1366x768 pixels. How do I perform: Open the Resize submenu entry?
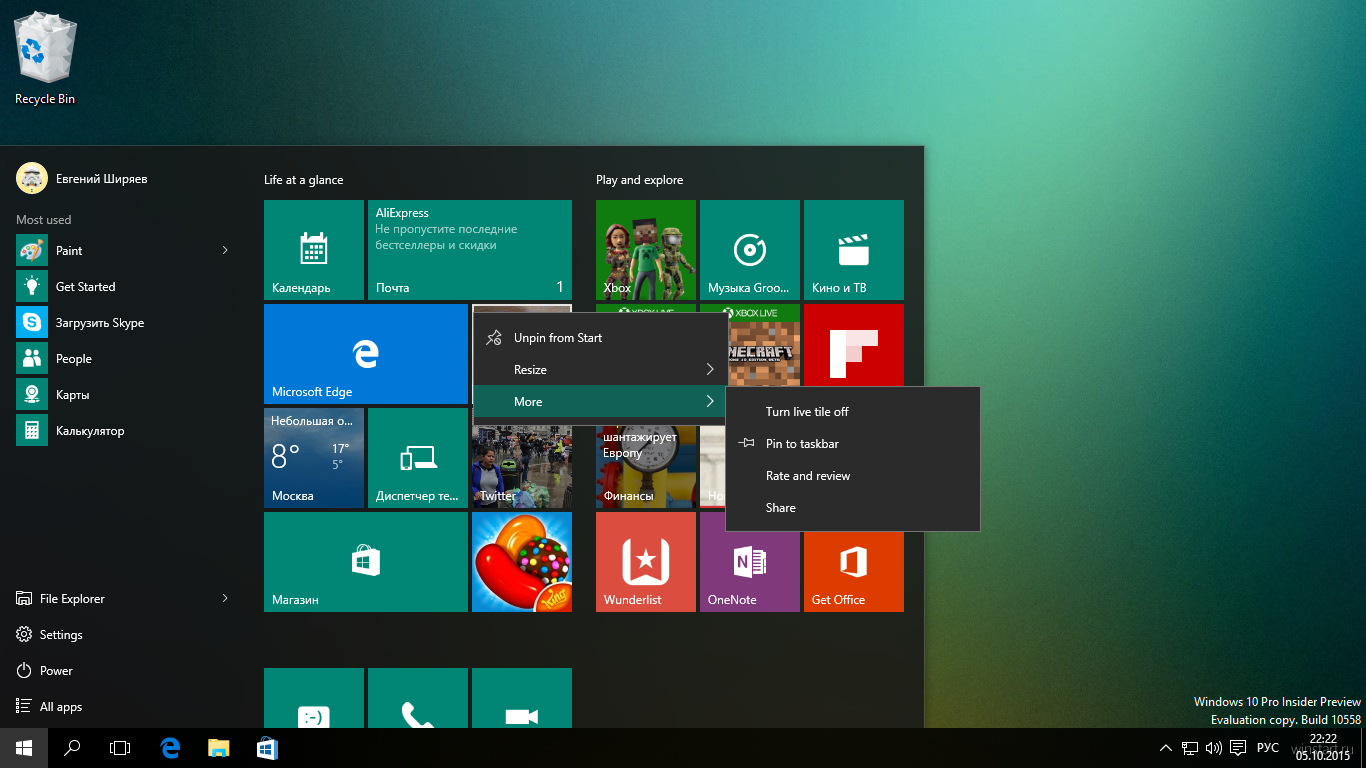coord(600,370)
